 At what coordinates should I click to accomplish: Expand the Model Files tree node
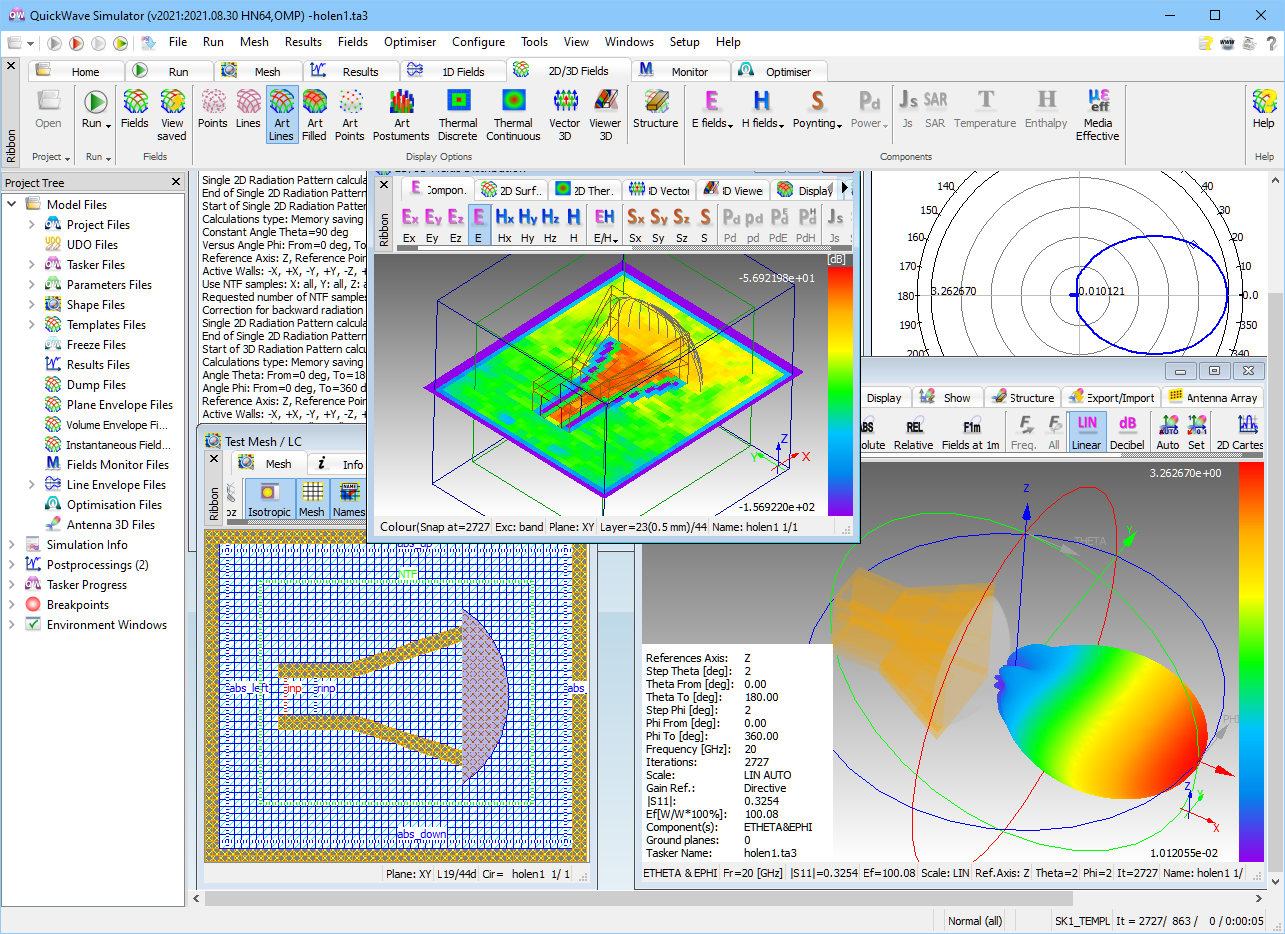pos(12,205)
